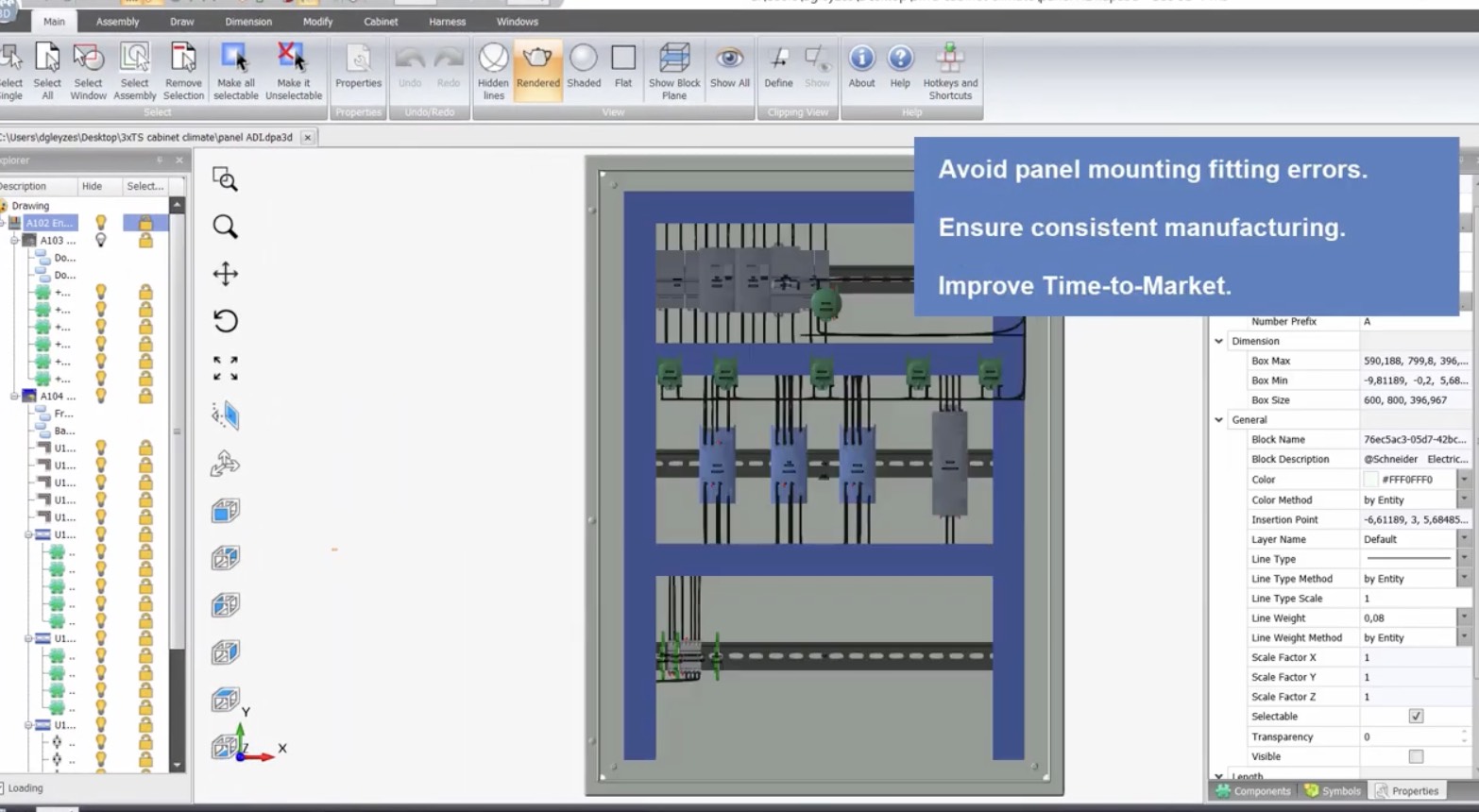
Task: Toggle visibility bulb for A103 node
Action: coord(102,239)
